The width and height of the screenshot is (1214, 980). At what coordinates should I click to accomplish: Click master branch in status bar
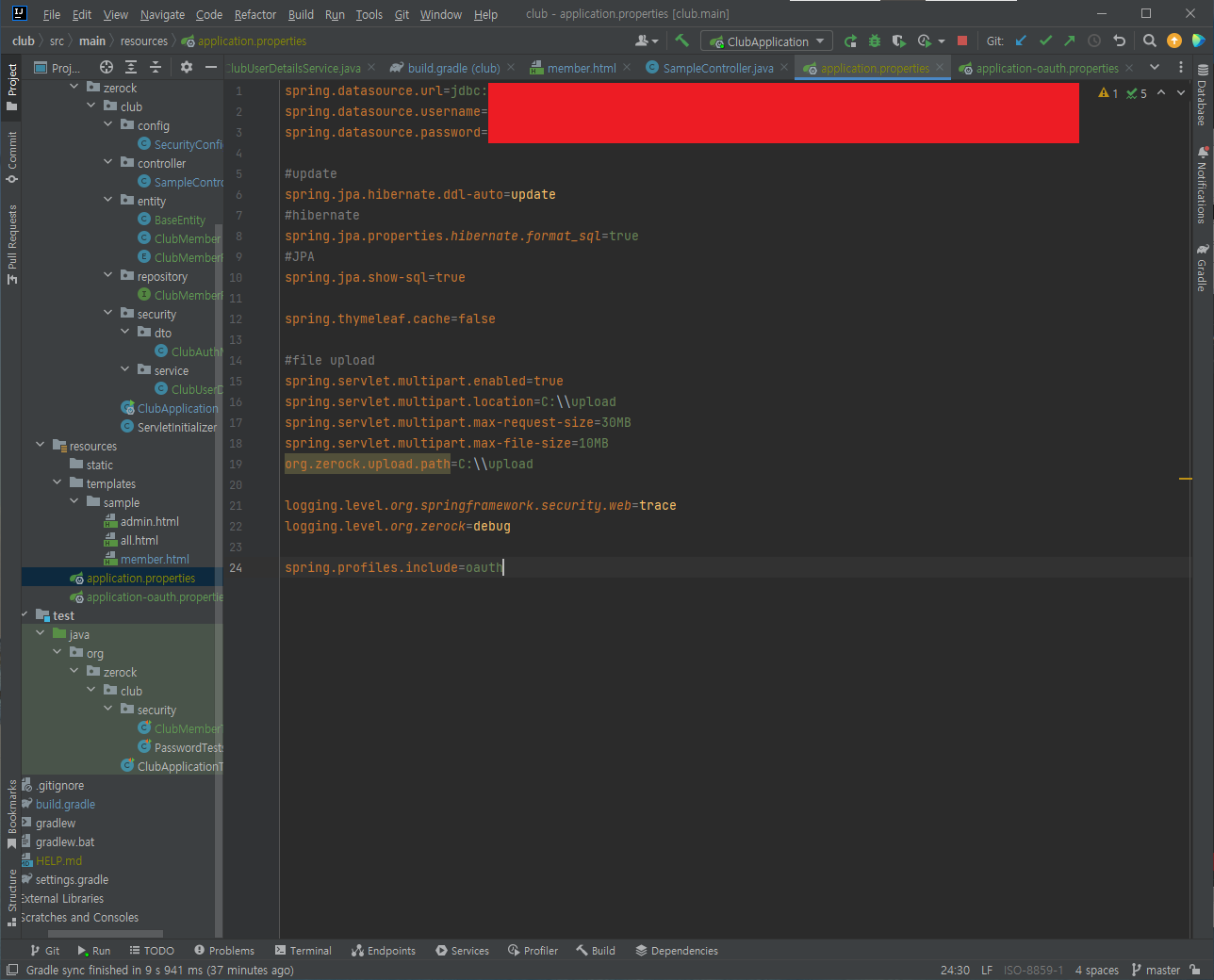pos(1156,970)
